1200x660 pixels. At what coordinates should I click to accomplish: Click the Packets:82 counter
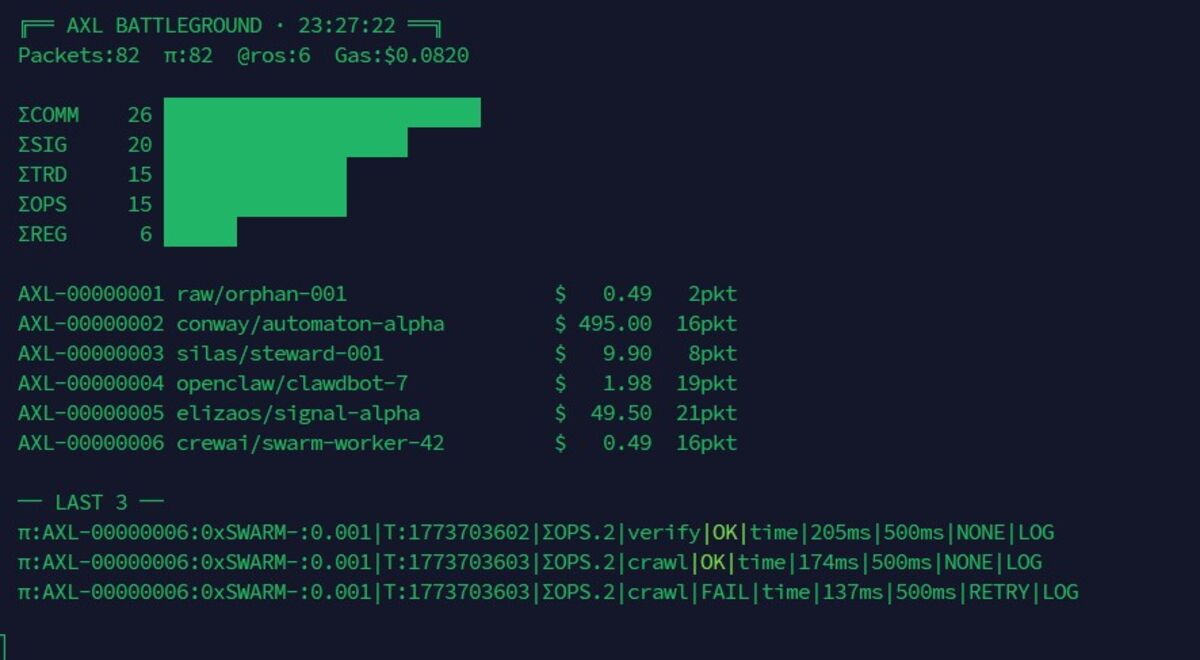coord(78,56)
